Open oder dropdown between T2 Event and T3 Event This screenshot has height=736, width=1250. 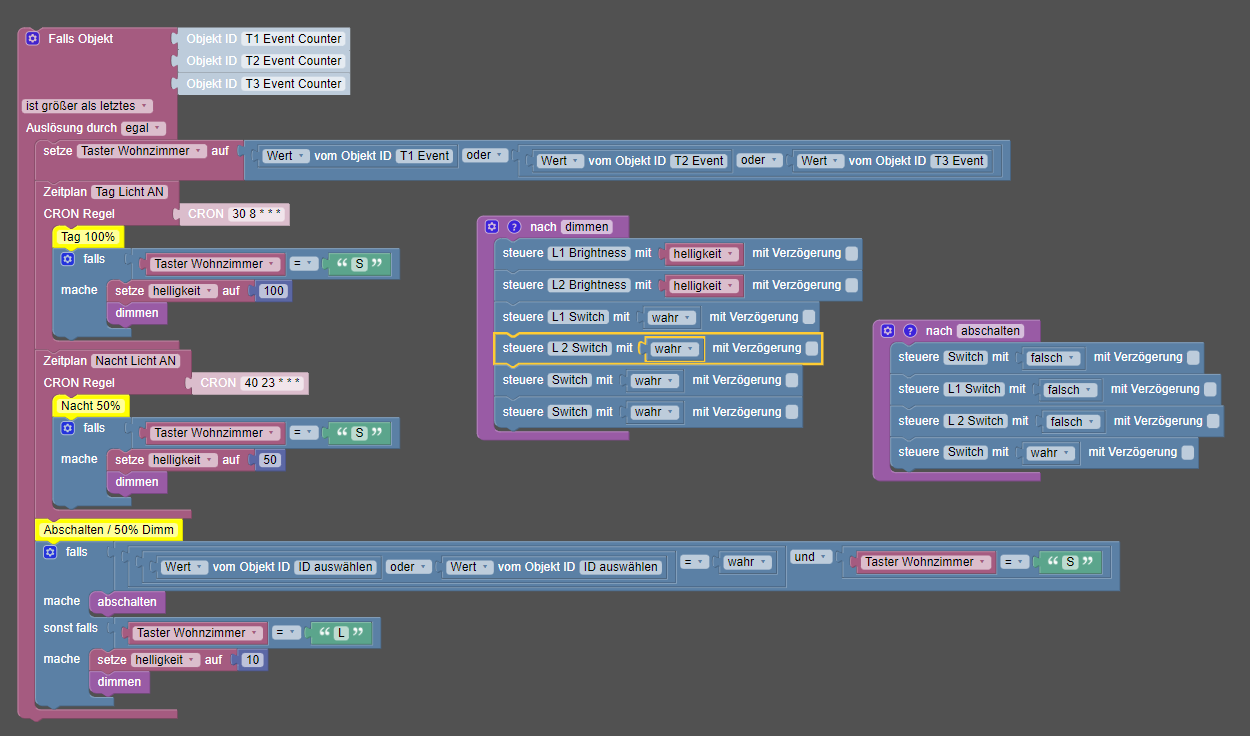pos(760,160)
